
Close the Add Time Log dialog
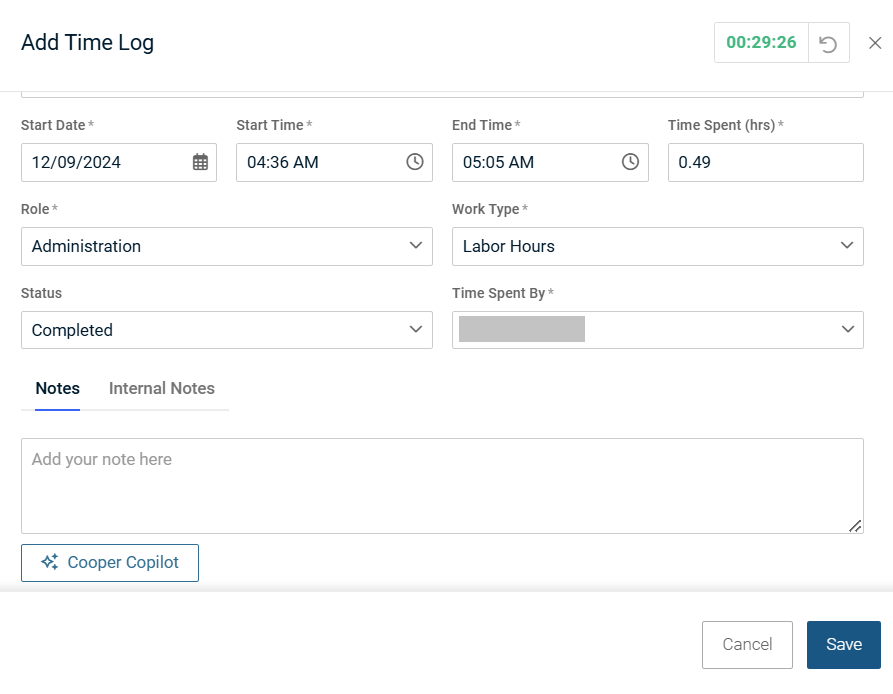(875, 43)
